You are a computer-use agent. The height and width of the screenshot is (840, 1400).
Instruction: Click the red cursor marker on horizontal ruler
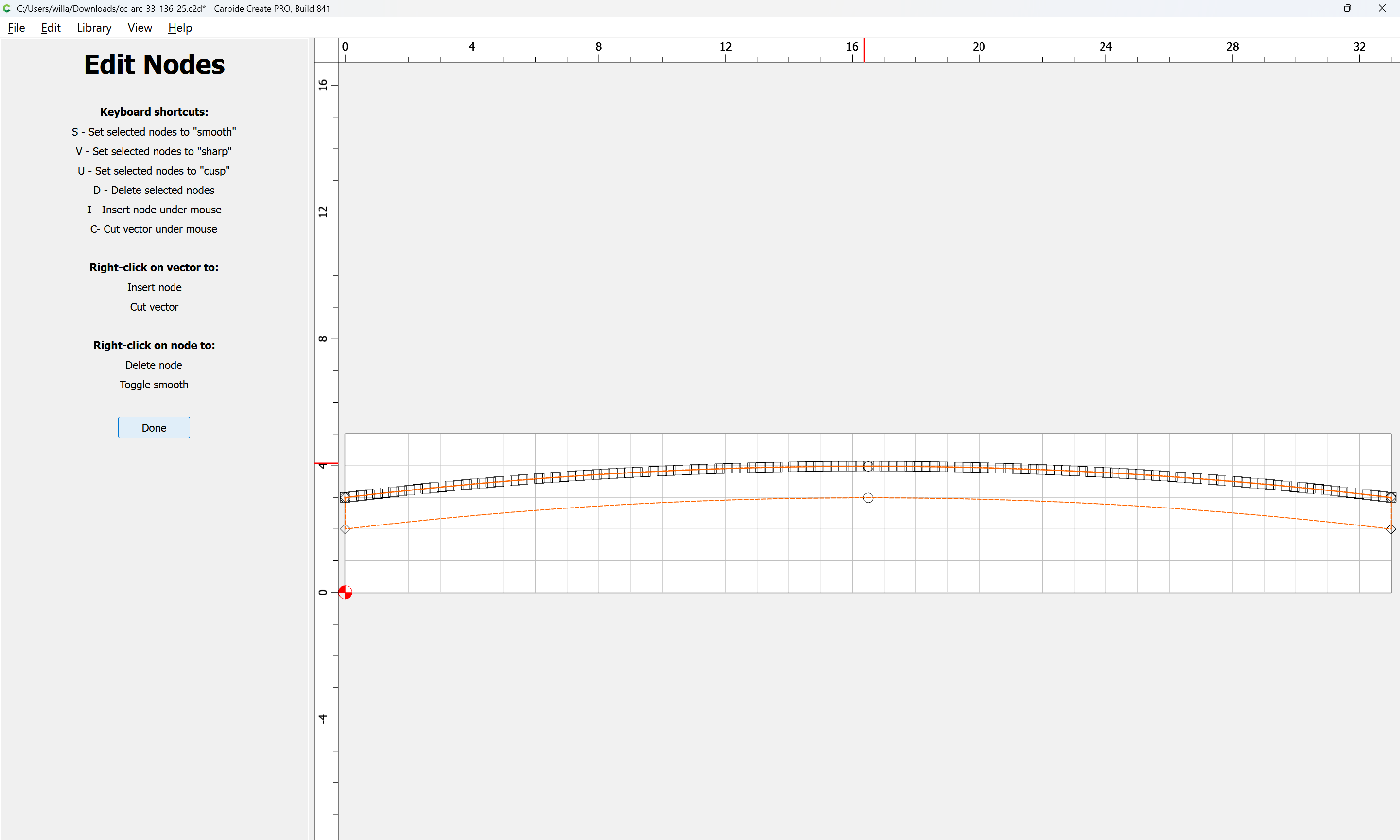pyautogui.click(x=864, y=51)
